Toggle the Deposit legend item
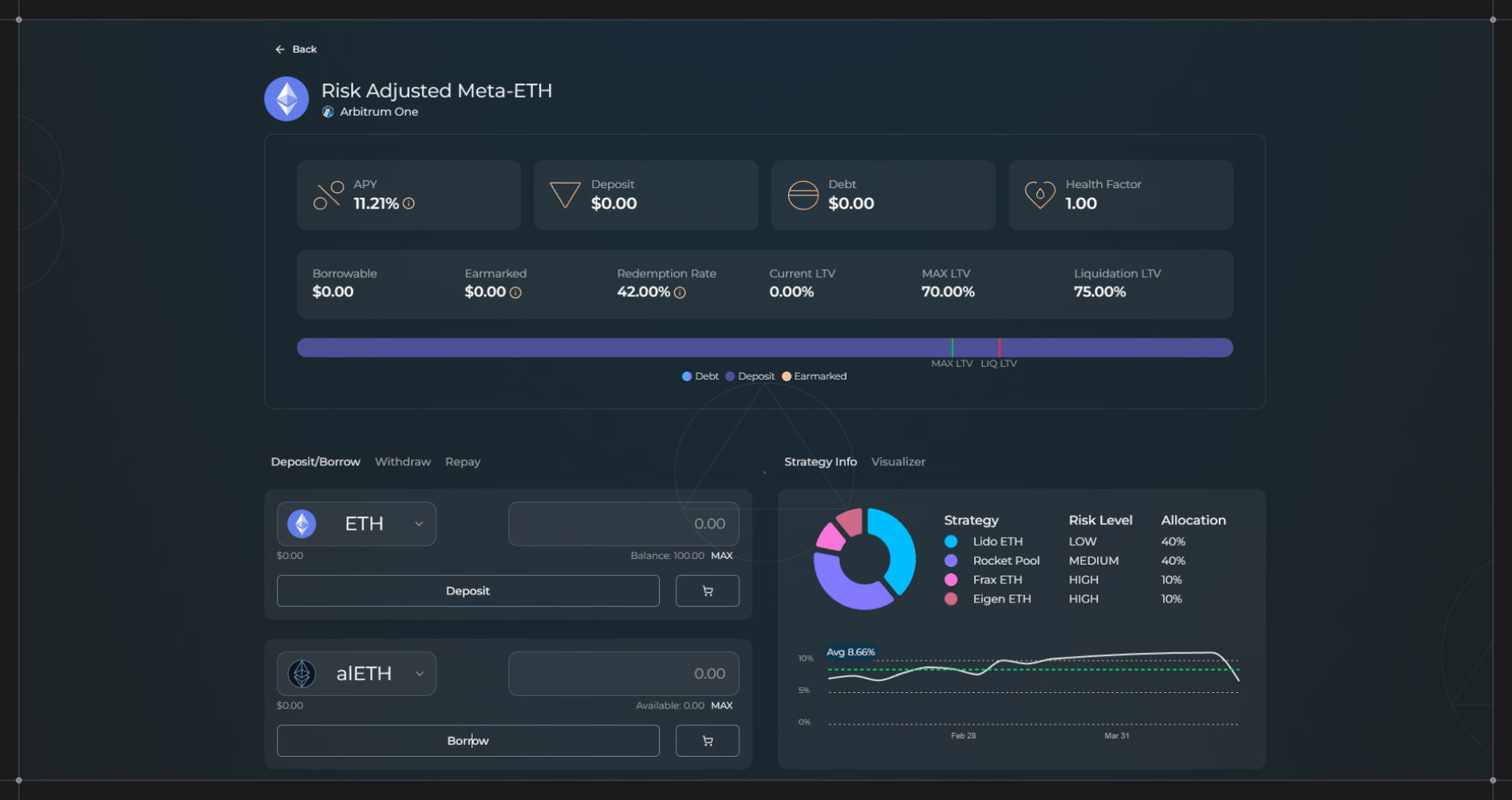Screen dimensions: 1512x800 click(x=750, y=376)
